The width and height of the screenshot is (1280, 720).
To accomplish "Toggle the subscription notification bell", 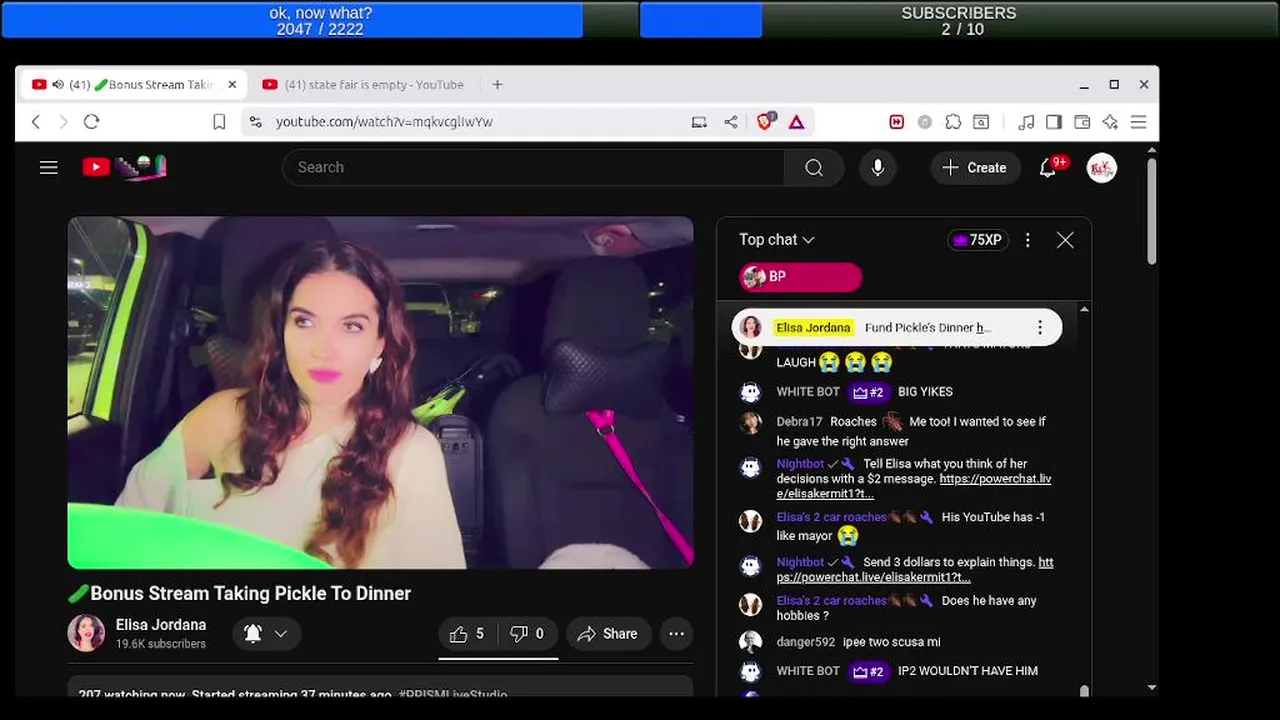I will point(253,634).
